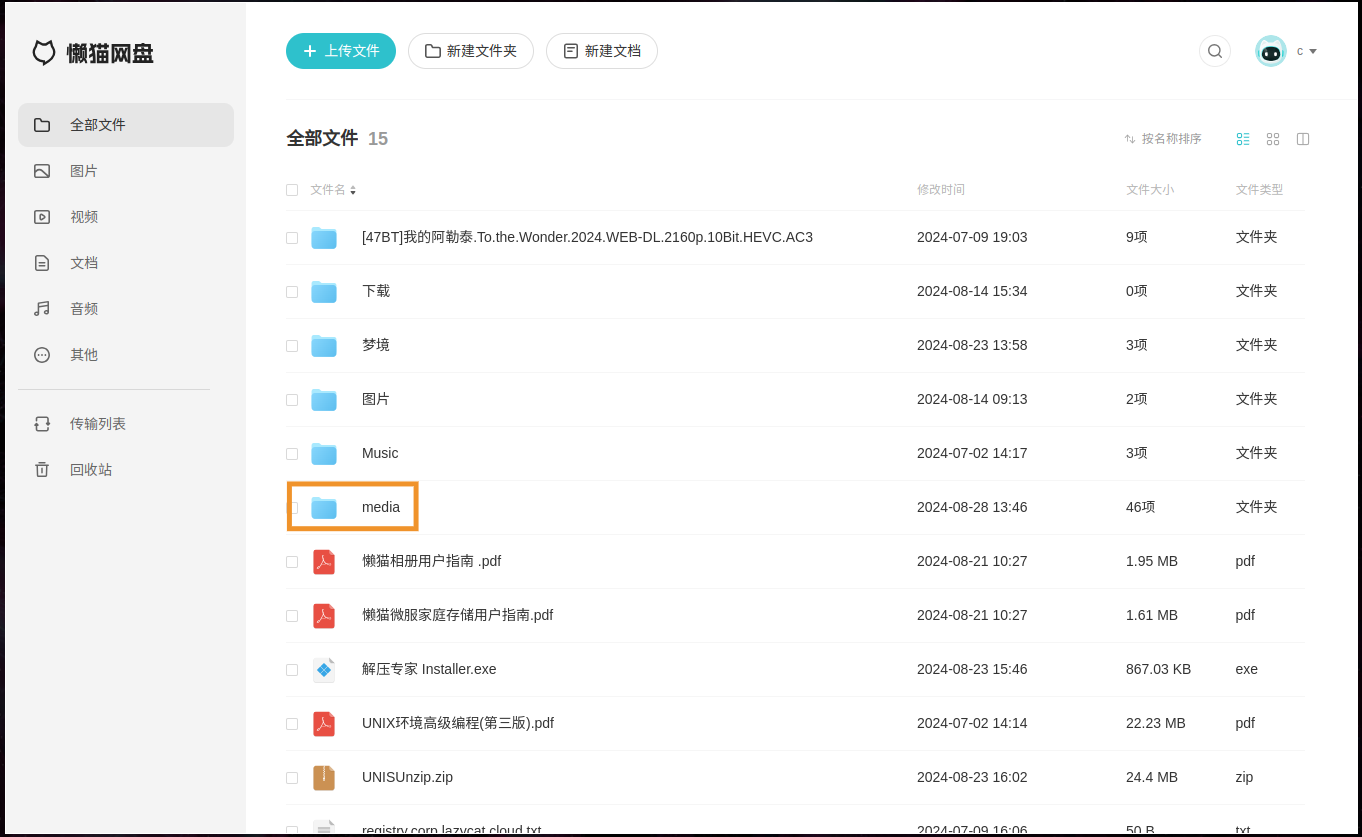
Task: Select 文档 category in sidebar
Action: 126,263
